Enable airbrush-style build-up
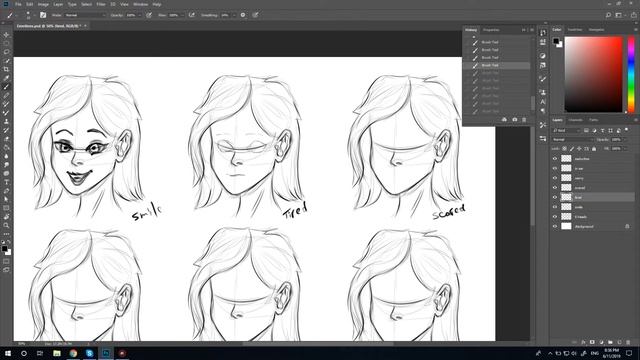The height and width of the screenshot is (360, 640). pyautogui.click(x=191, y=15)
